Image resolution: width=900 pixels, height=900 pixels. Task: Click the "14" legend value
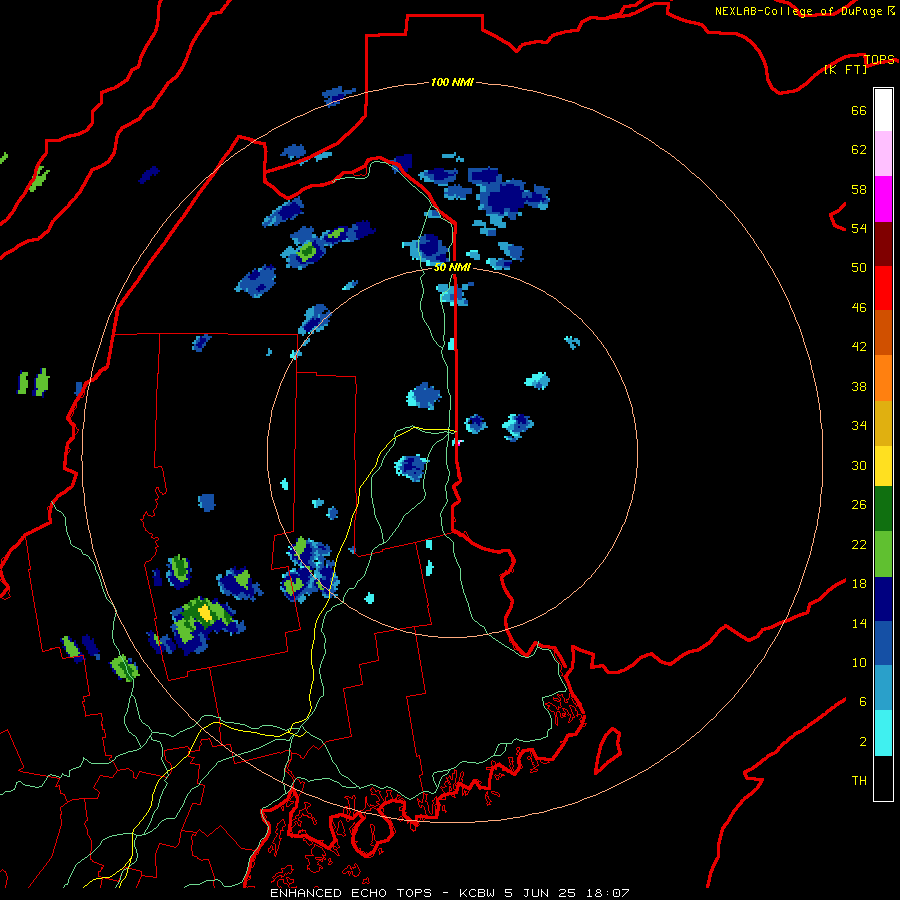(859, 623)
